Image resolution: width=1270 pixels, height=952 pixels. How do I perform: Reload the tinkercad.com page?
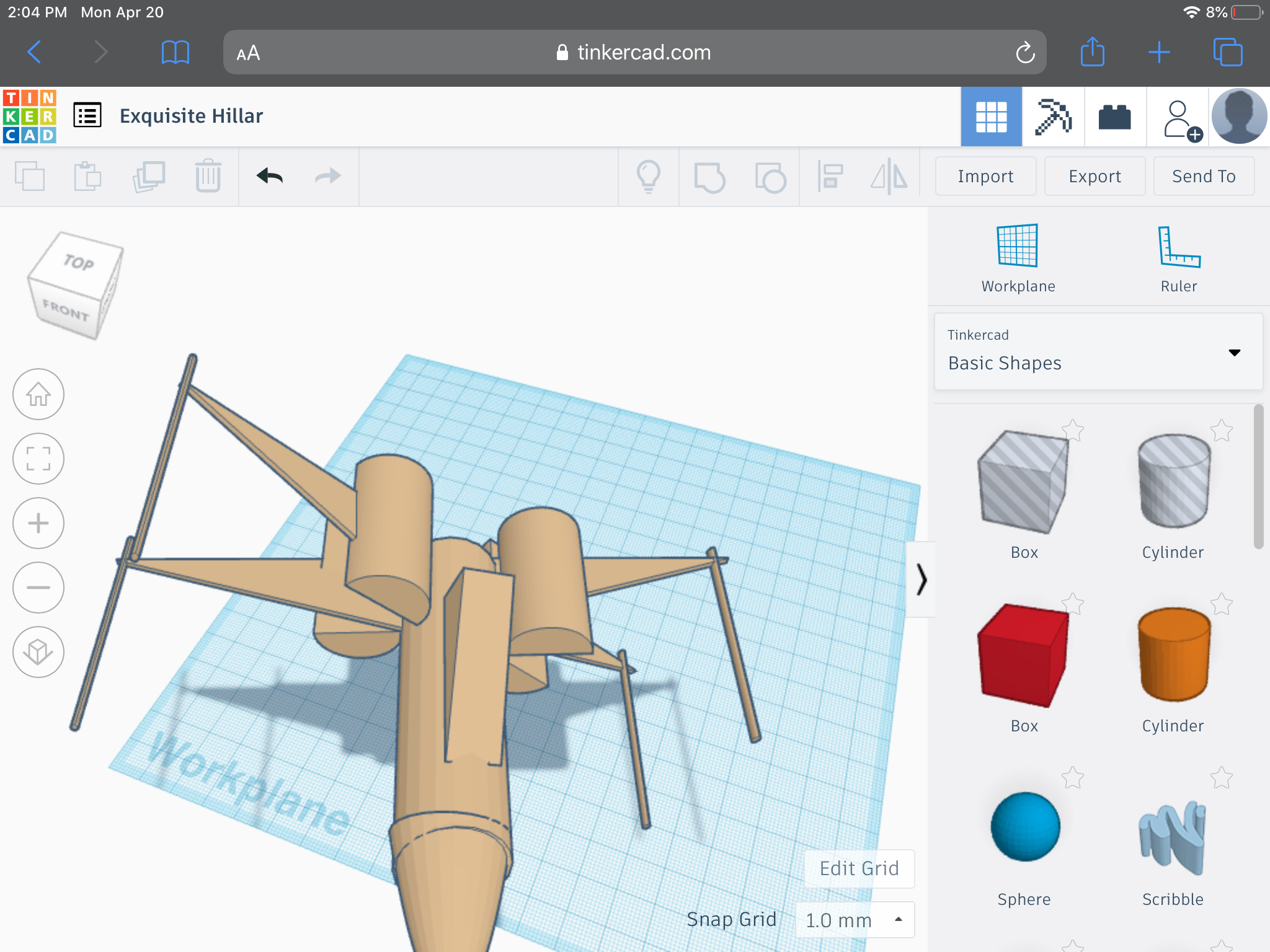click(x=1025, y=52)
